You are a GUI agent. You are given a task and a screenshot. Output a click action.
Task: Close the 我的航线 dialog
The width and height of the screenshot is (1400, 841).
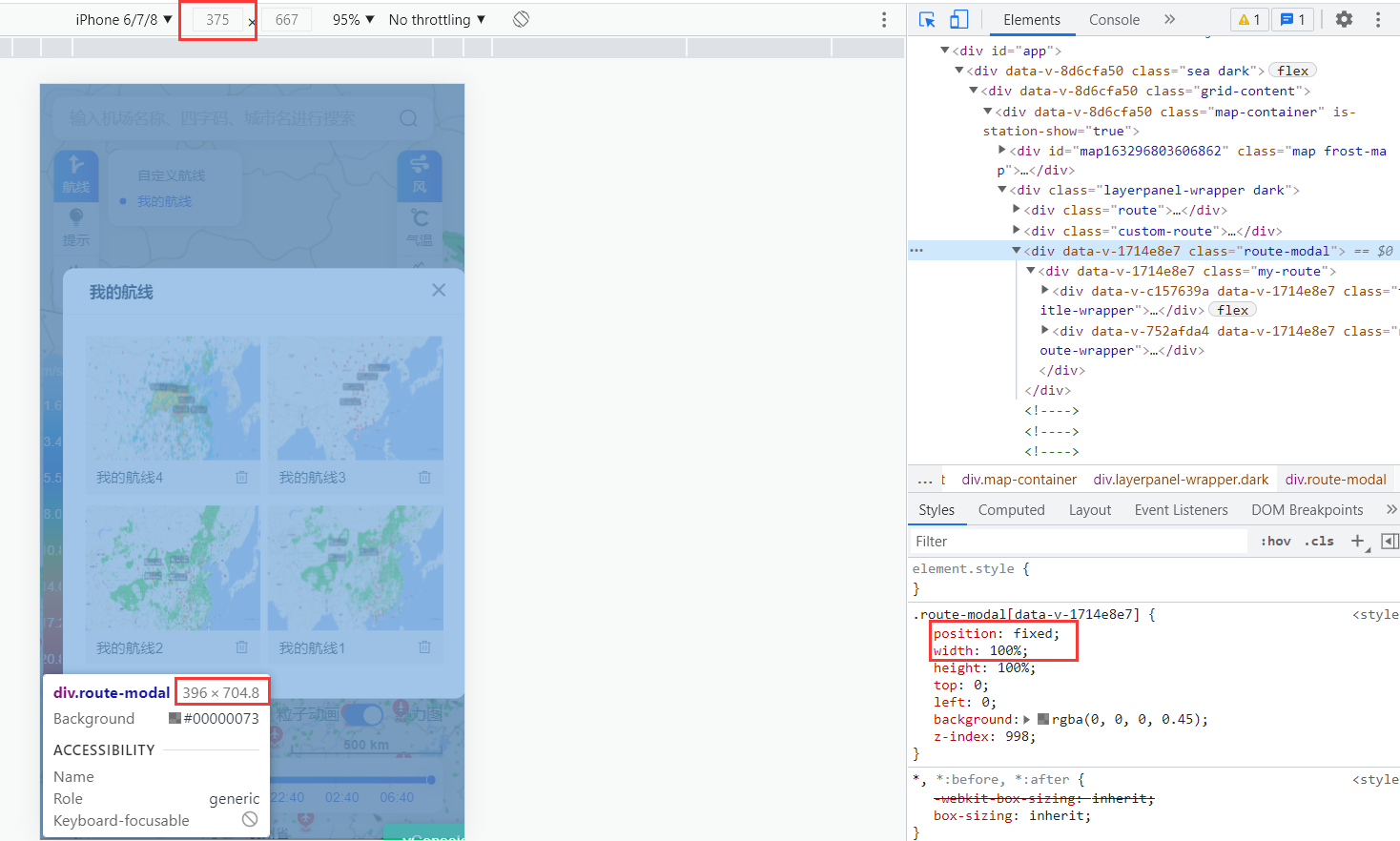439,290
